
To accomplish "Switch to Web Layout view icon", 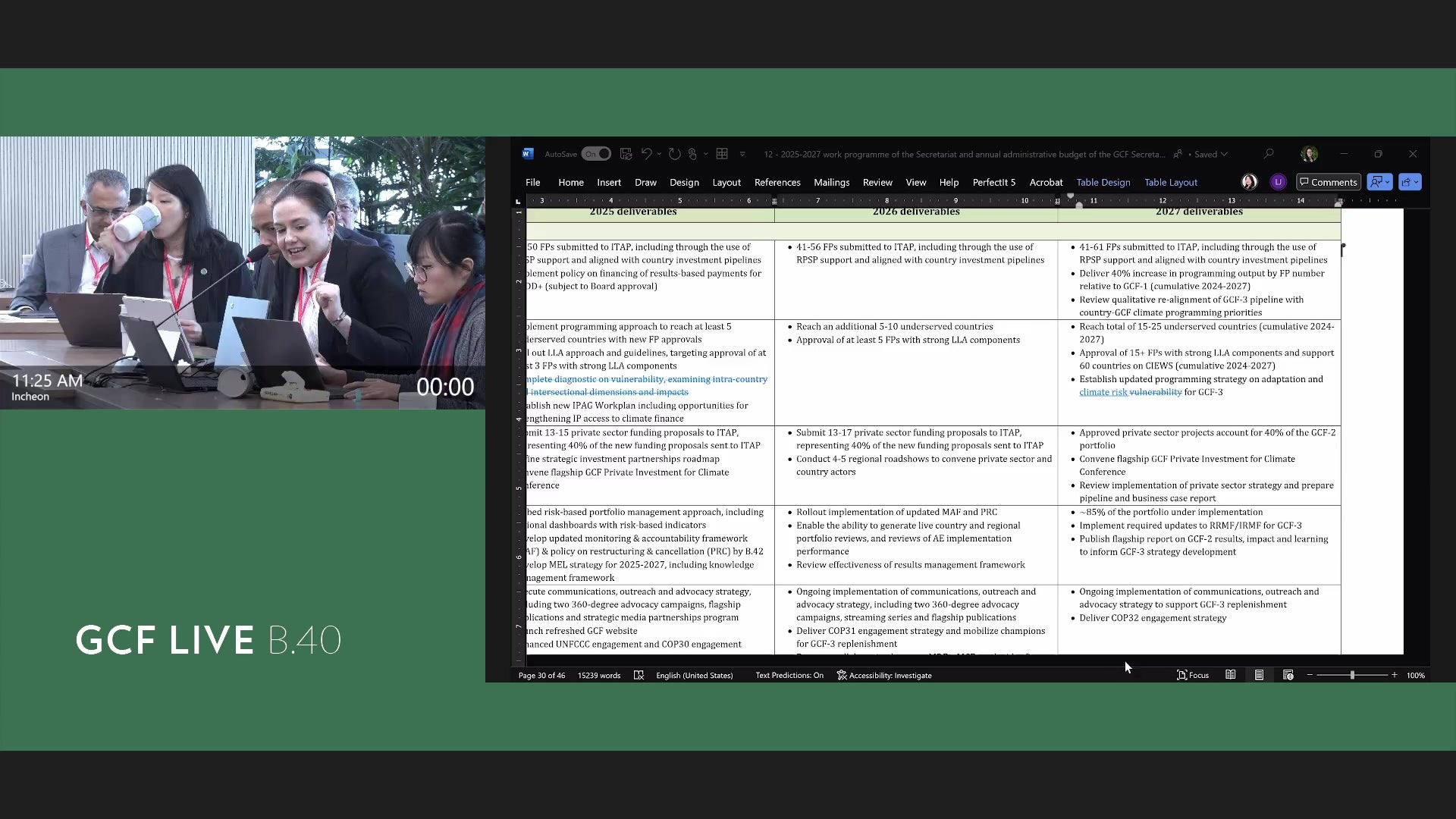I will click(x=1288, y=675).
